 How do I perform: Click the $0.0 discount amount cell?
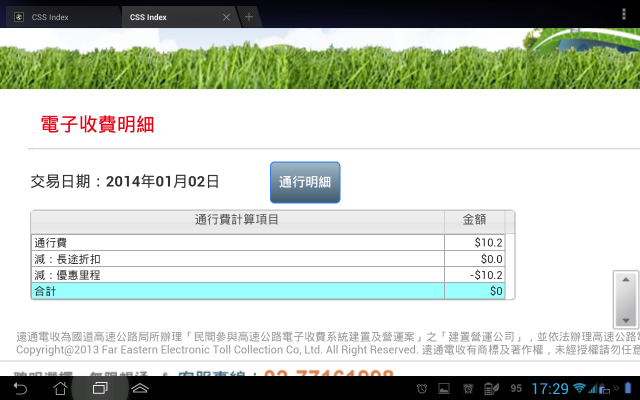click(x=475, y=259)
